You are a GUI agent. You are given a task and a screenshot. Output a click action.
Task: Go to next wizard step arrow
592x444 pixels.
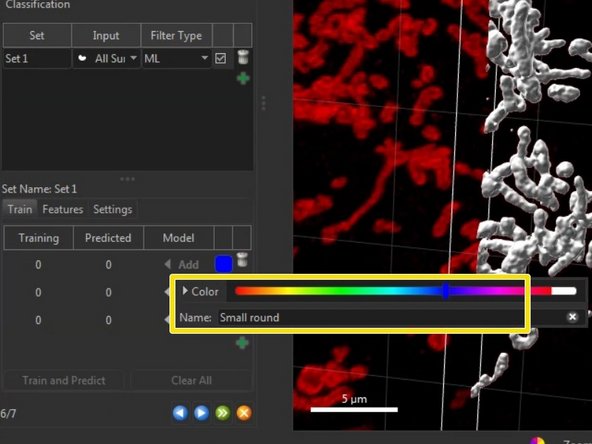[x=201, y=413]
